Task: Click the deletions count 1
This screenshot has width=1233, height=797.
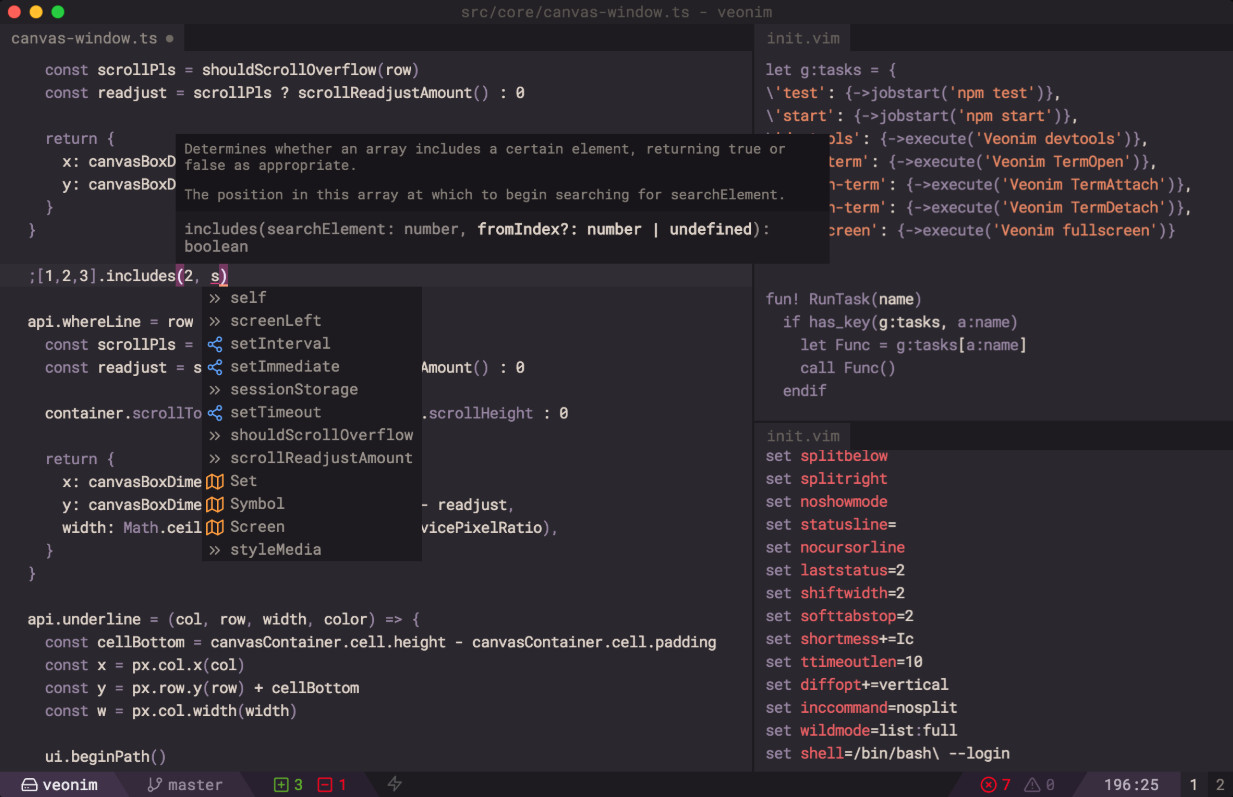Action: pyautogui.click(x=342, y=785)
